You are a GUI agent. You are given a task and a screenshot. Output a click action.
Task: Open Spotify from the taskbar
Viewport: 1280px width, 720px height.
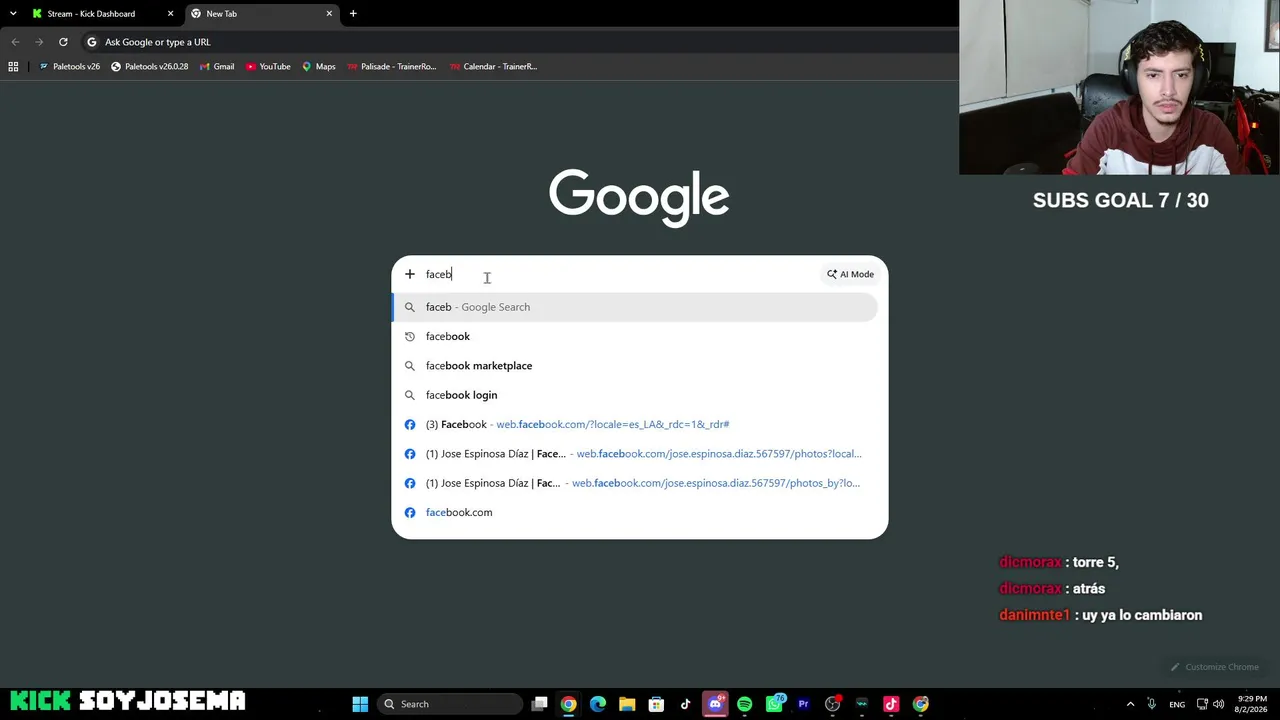[x=744, y=704]
